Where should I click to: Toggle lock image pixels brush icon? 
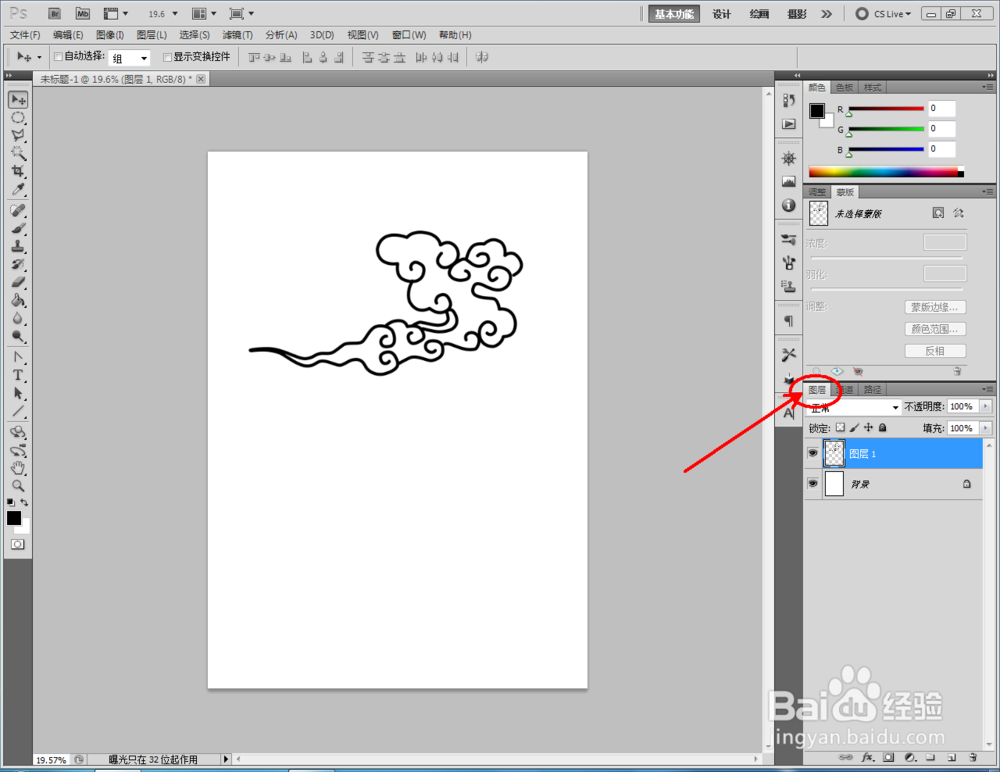(x=855, y=427)
